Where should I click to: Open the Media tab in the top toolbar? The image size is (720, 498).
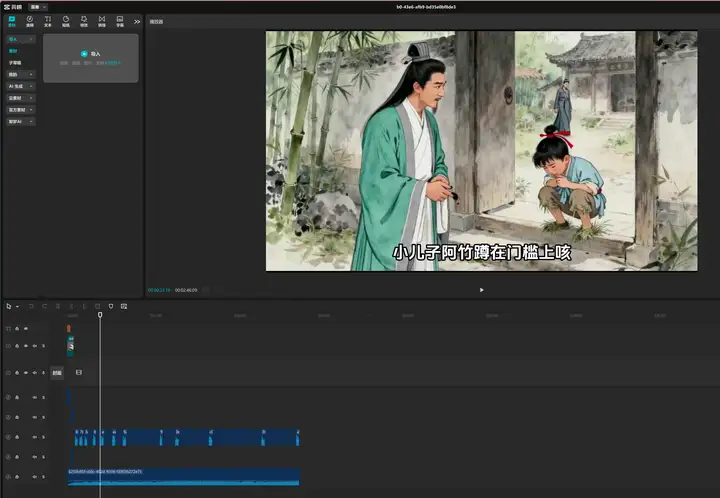click(x=12, y=21)
